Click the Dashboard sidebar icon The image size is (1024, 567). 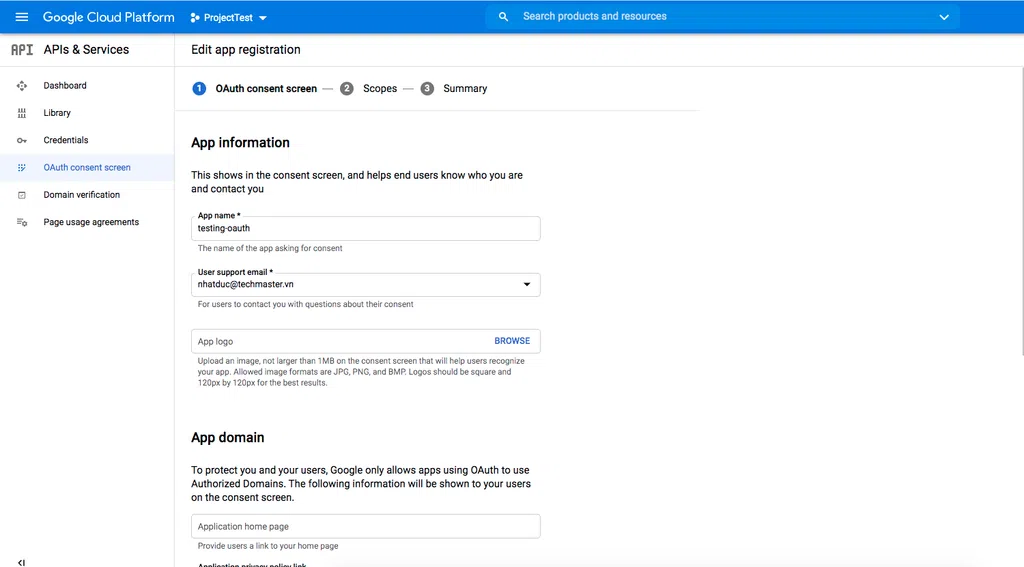pyautogui.click(x=22, y=86)
